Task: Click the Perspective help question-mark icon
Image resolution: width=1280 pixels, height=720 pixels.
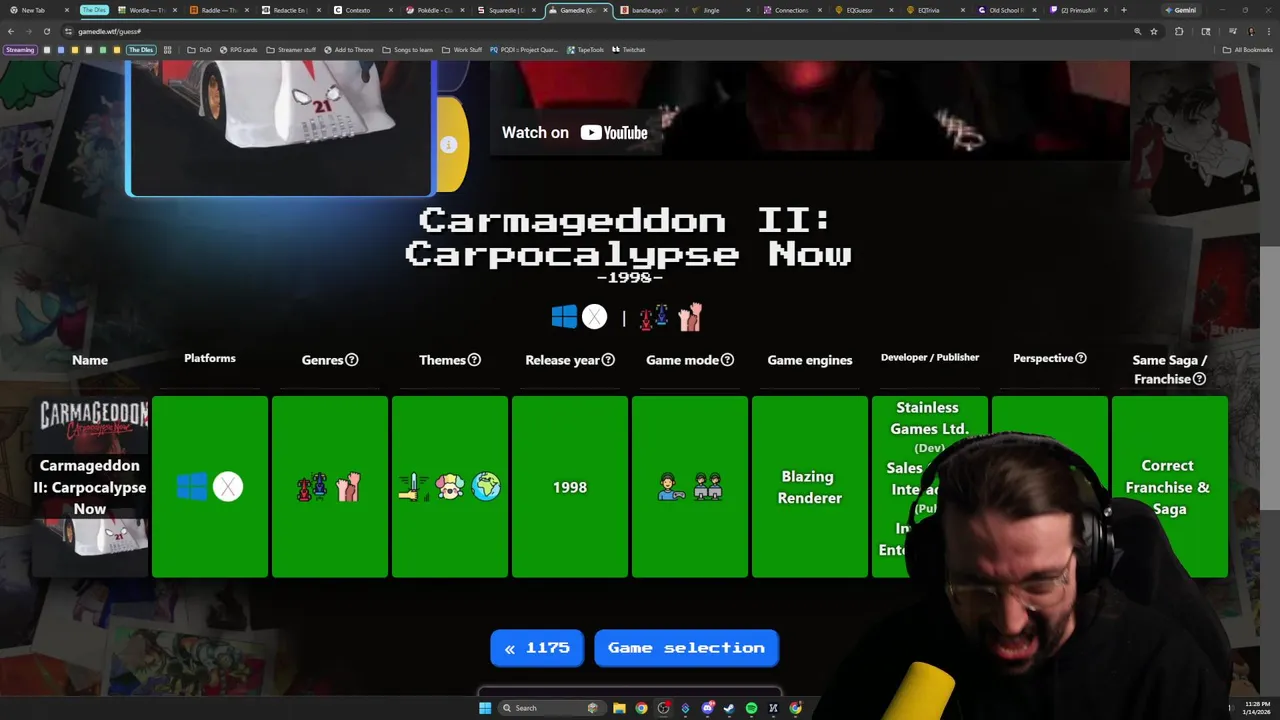Action: (1080, 358)
